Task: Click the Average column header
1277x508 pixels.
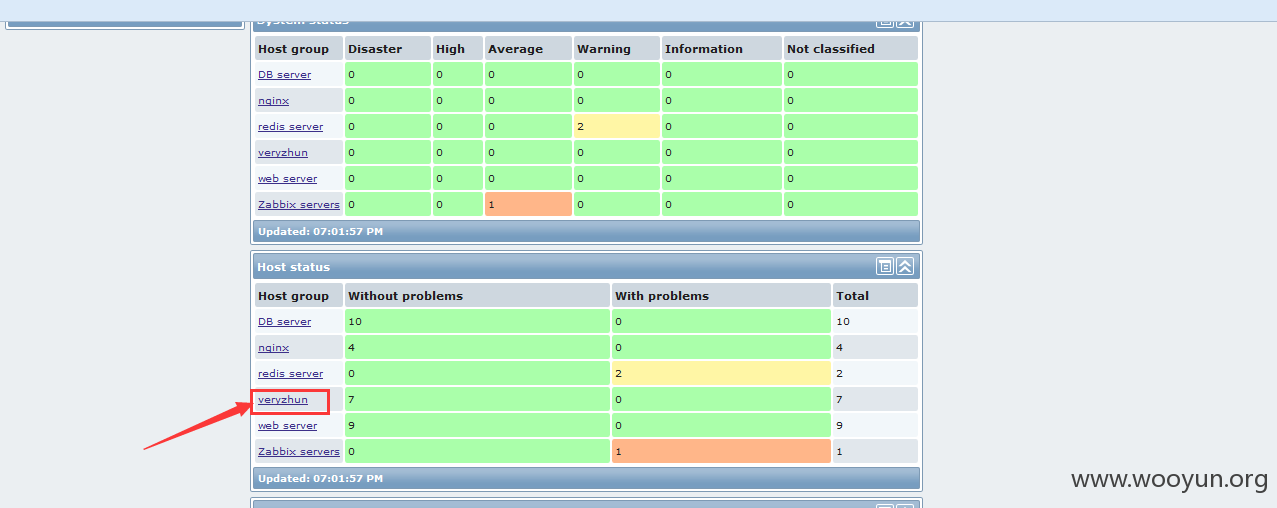Action: pos(528,48)
